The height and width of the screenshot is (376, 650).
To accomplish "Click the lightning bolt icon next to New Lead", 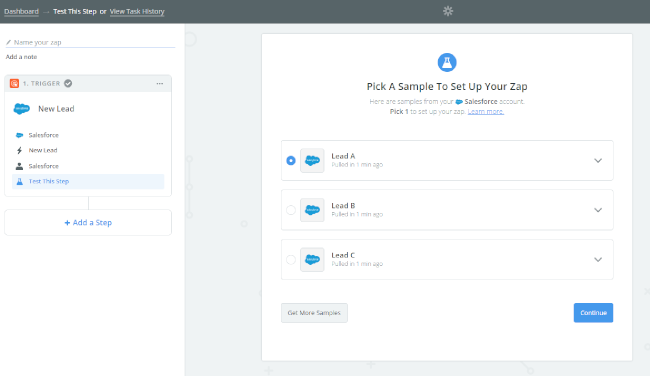I will (x=19, y=150).
